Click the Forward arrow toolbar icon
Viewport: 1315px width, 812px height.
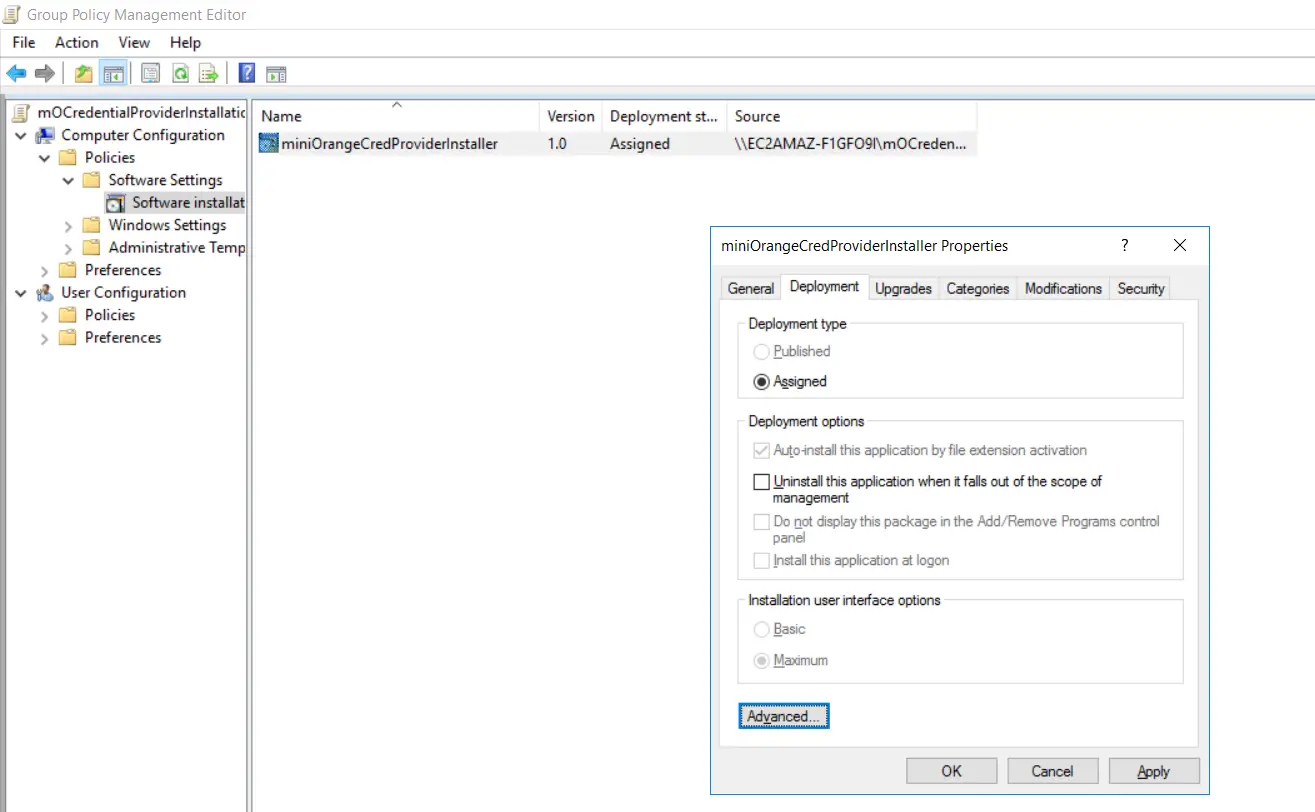click(x=44, y=73)
